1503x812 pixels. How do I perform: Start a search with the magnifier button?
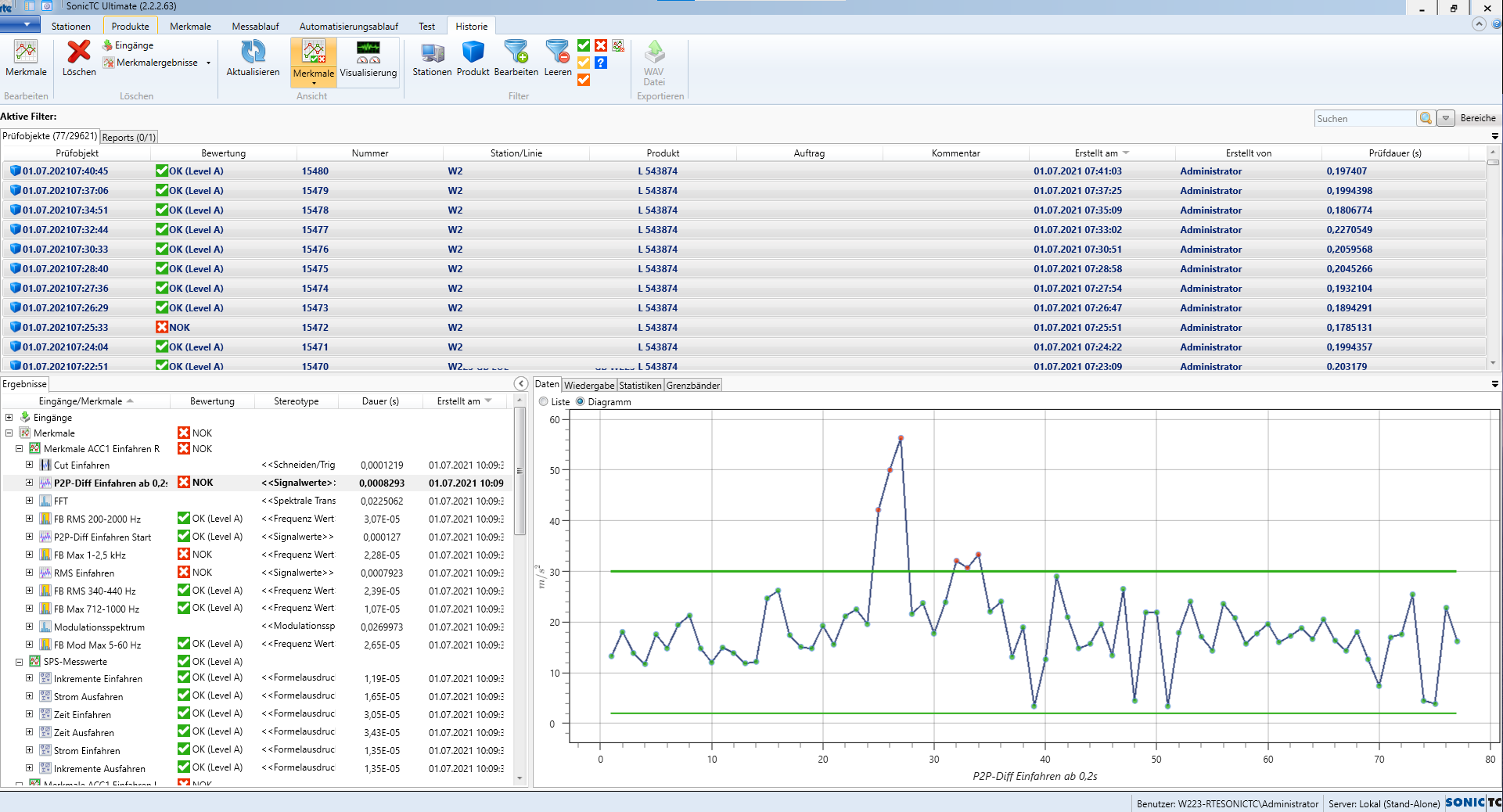pyautogui.click(x=1426, y=117)
